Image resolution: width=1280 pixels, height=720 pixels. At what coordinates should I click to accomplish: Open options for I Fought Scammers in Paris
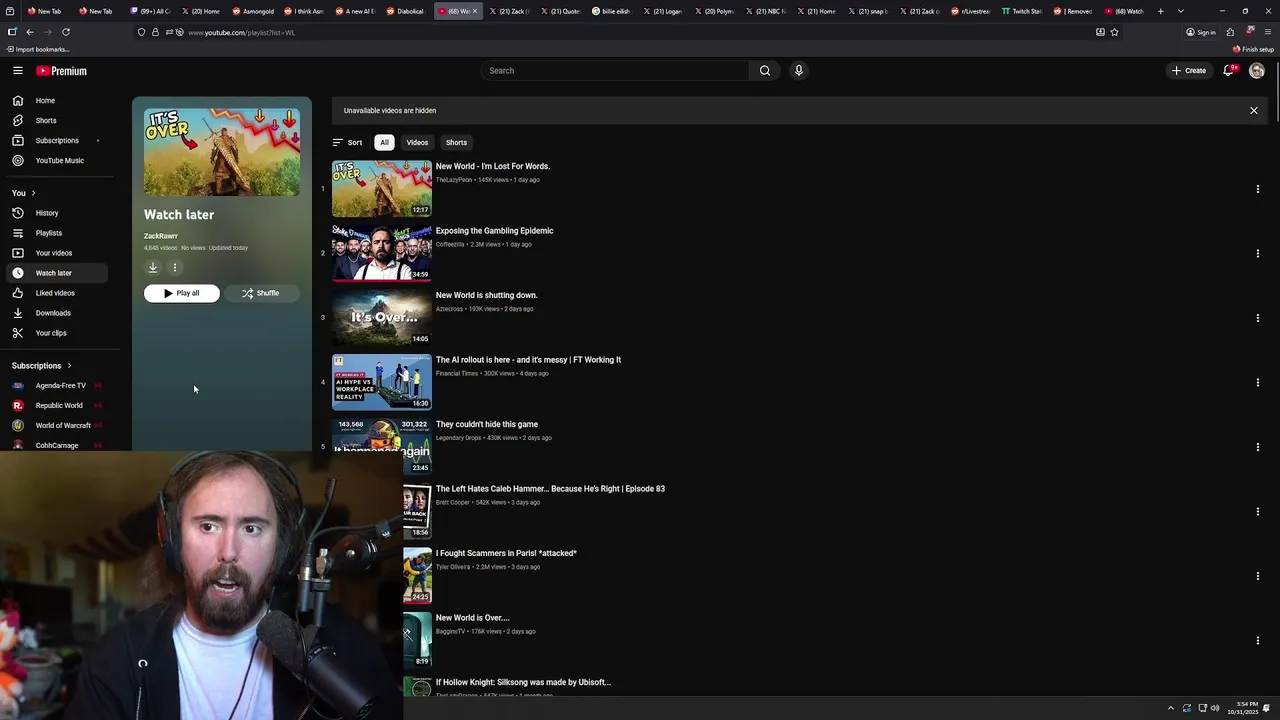coord(1258,576)
